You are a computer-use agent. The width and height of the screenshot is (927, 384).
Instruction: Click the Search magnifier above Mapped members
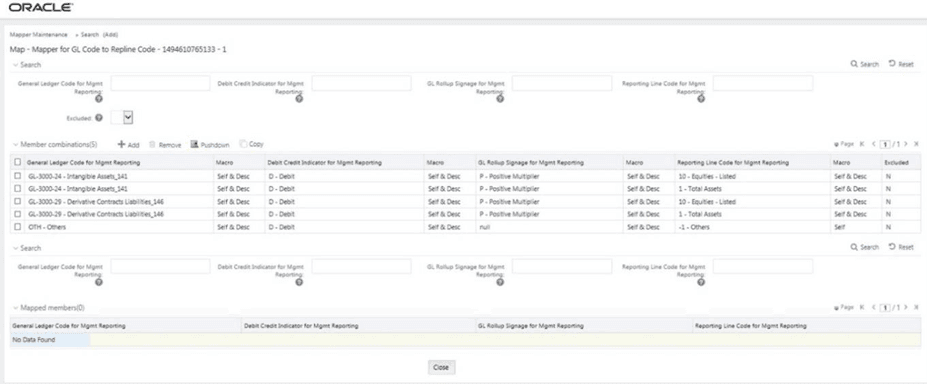(854, 247)
